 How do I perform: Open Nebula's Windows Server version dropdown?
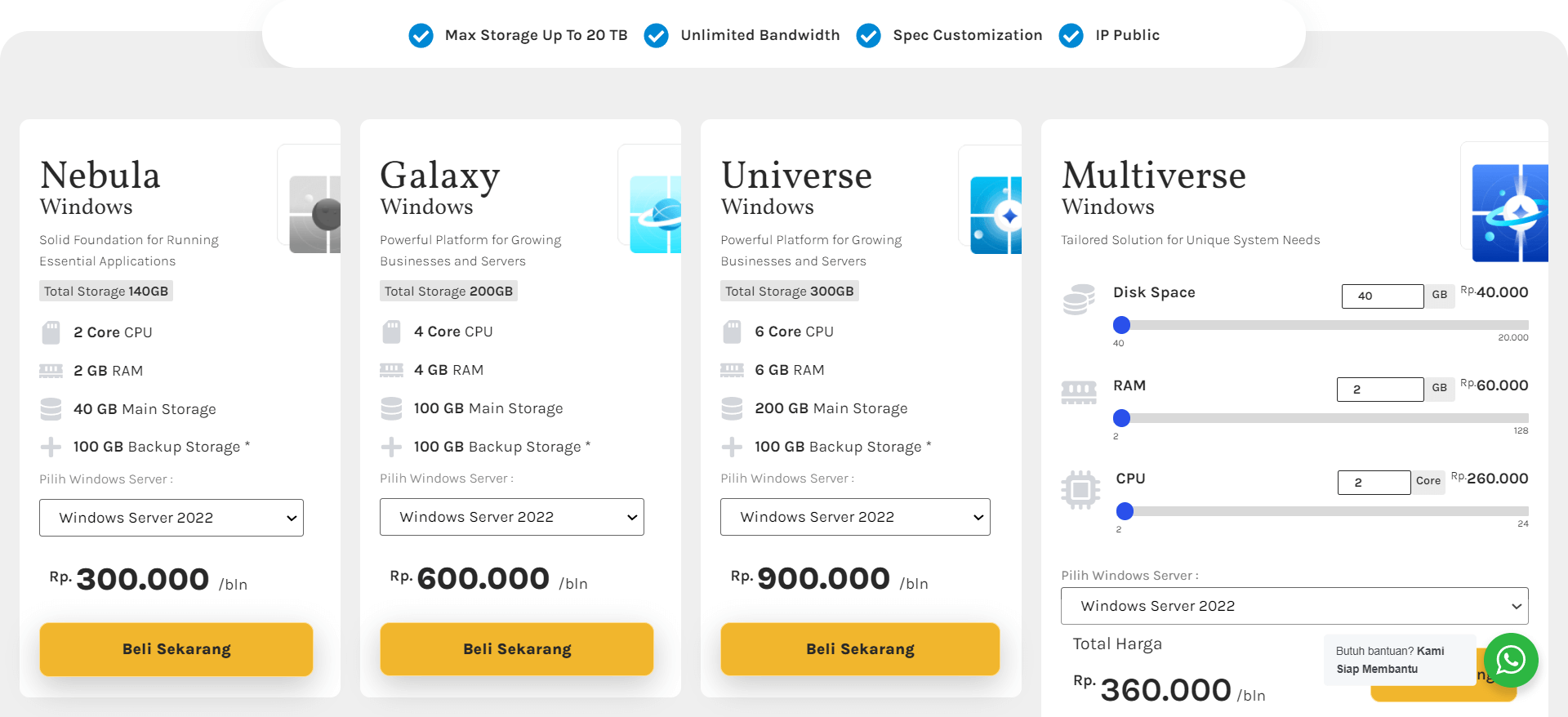pyautogui.click(x=171, y=517)
